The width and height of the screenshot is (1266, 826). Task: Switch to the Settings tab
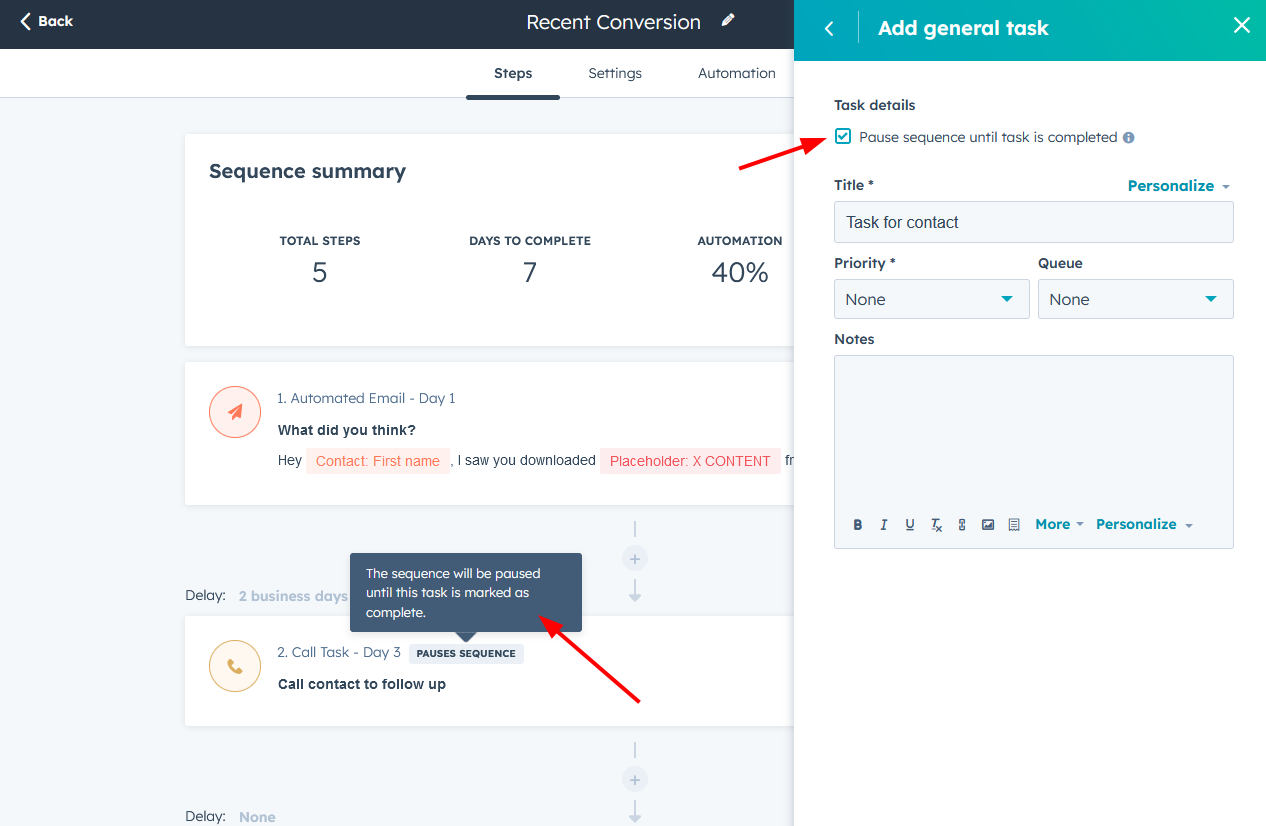[x=614, y=72]
